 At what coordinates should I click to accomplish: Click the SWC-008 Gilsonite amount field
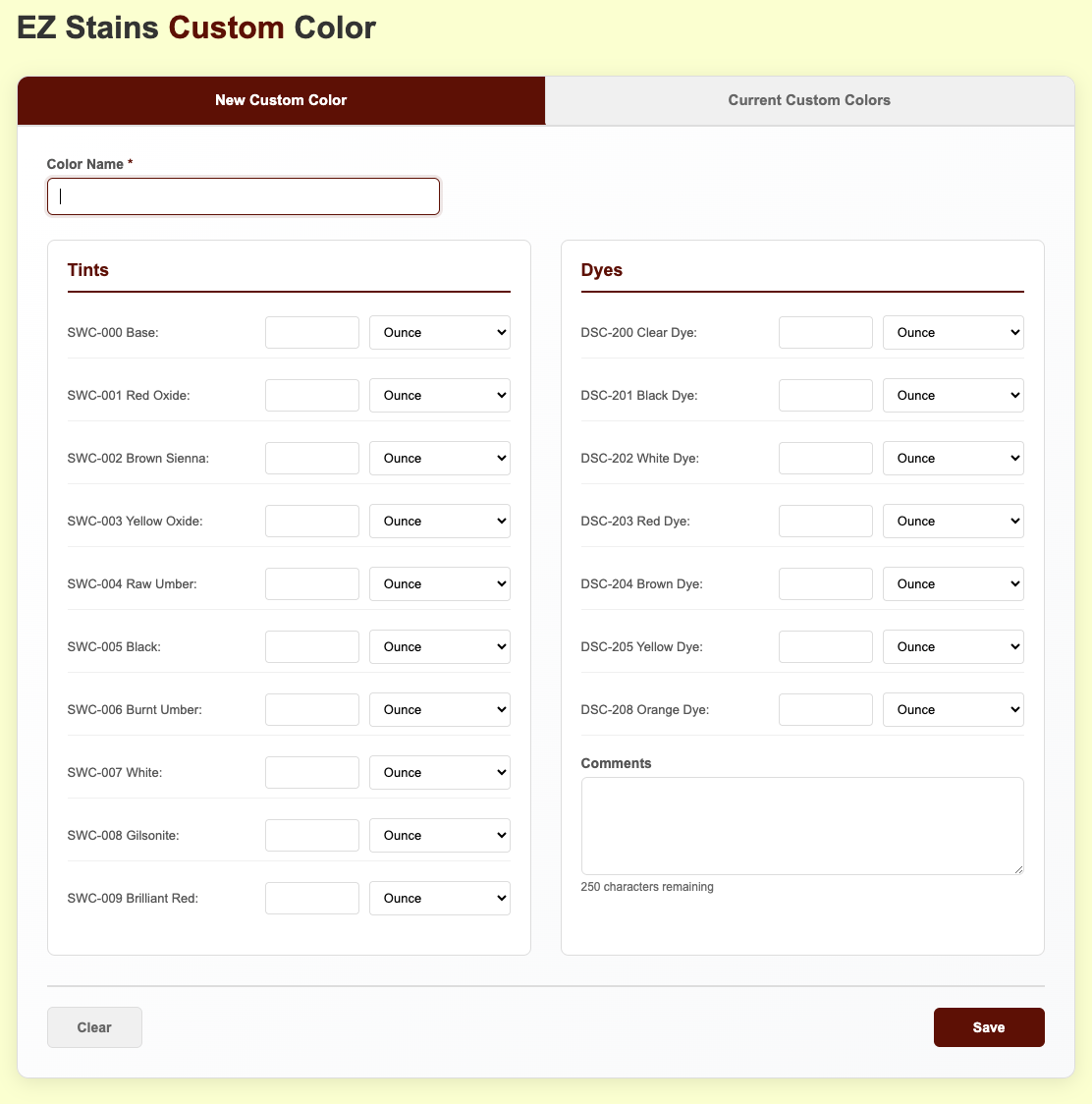[311, 835]
